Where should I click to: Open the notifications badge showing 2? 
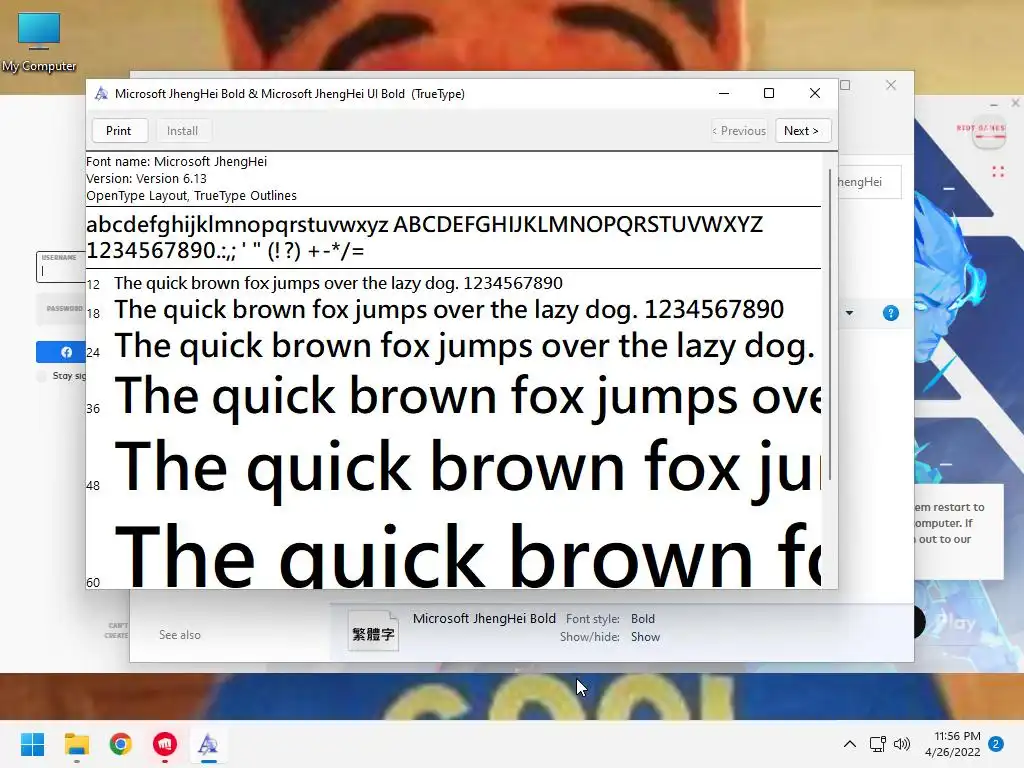point(996,743)
